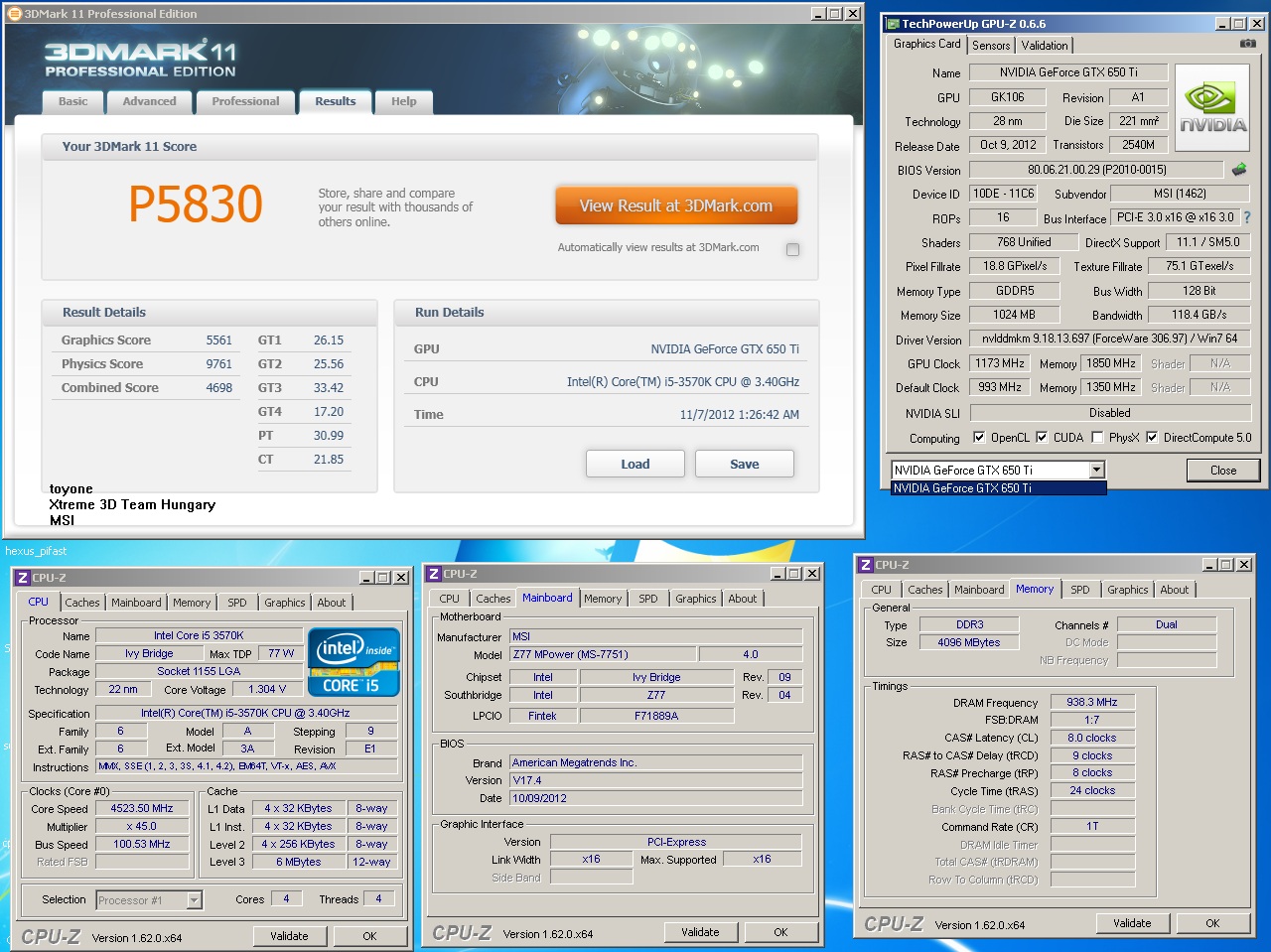
Task: Click the Memory Size 4096 MBytes value
Action: coord(969,642)
